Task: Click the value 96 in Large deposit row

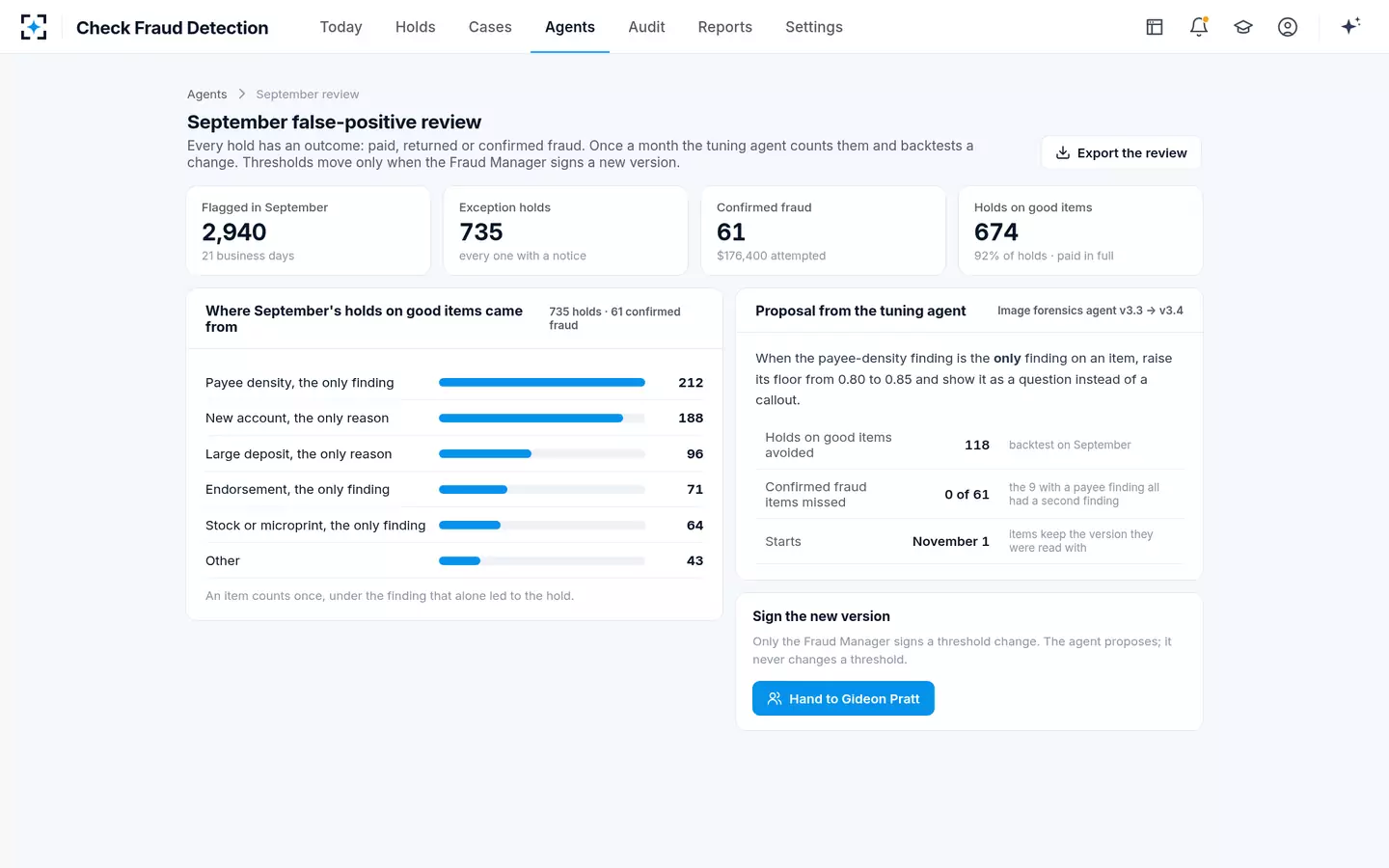Action: (694, 453)
